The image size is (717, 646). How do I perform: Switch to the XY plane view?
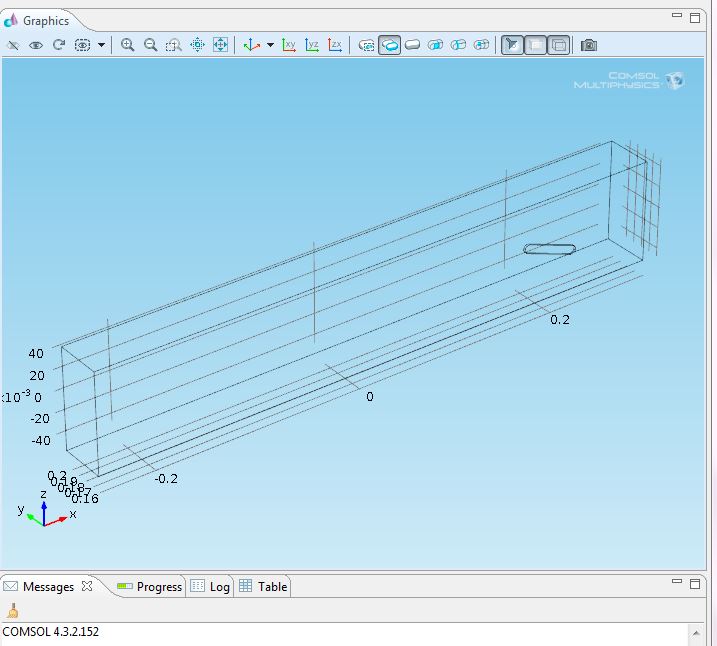(x=289, y=45)
